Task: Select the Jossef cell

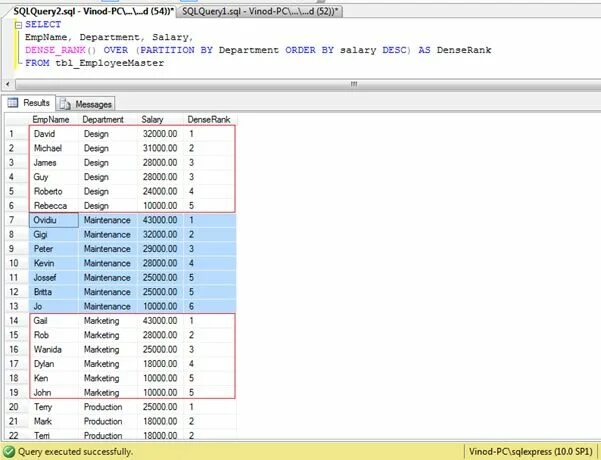Action: 54,278
